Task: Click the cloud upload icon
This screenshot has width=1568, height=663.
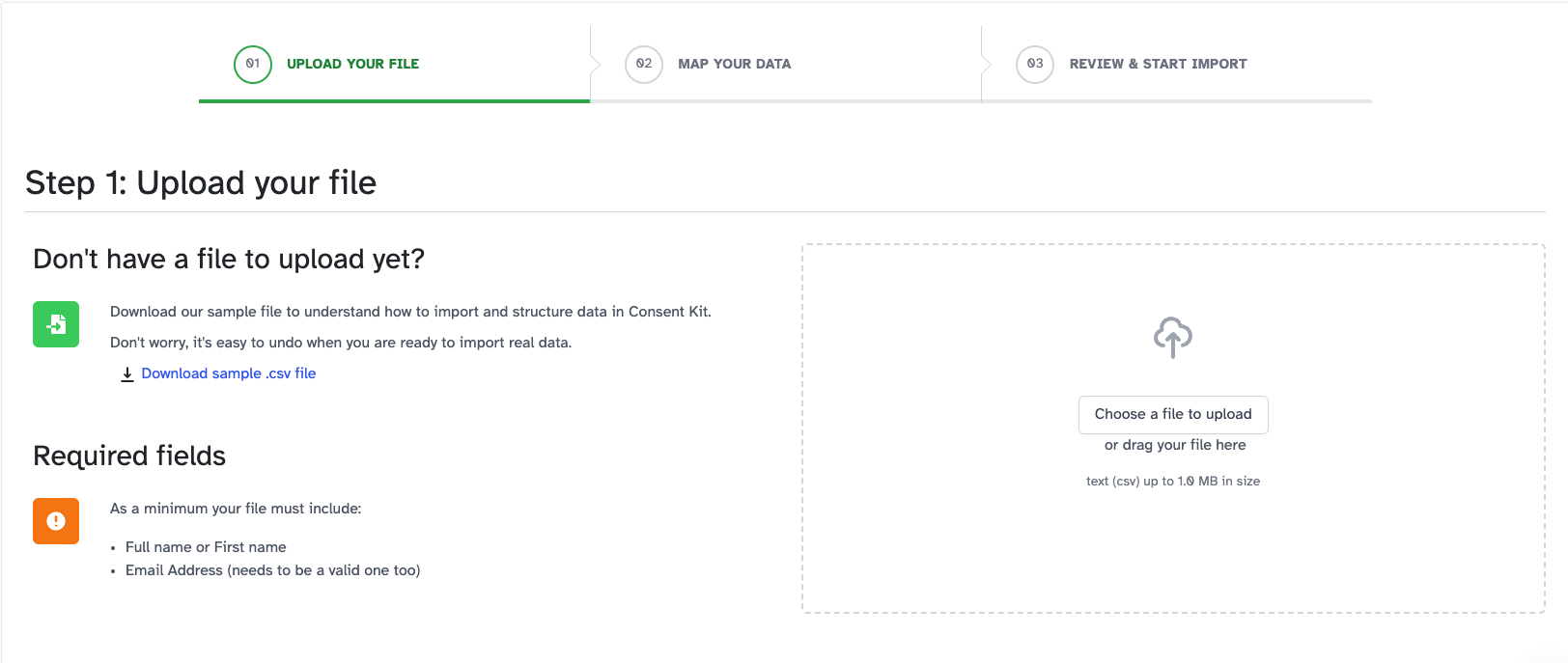Action: 1172,337
